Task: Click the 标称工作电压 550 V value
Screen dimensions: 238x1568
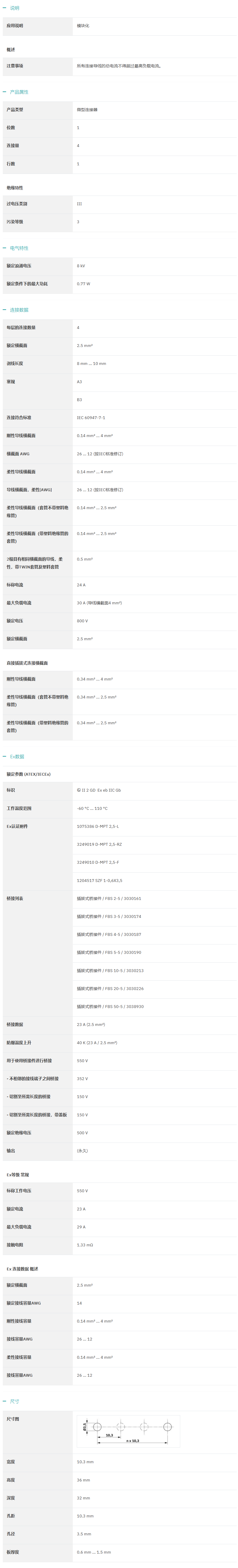Action: point(82,1191)
